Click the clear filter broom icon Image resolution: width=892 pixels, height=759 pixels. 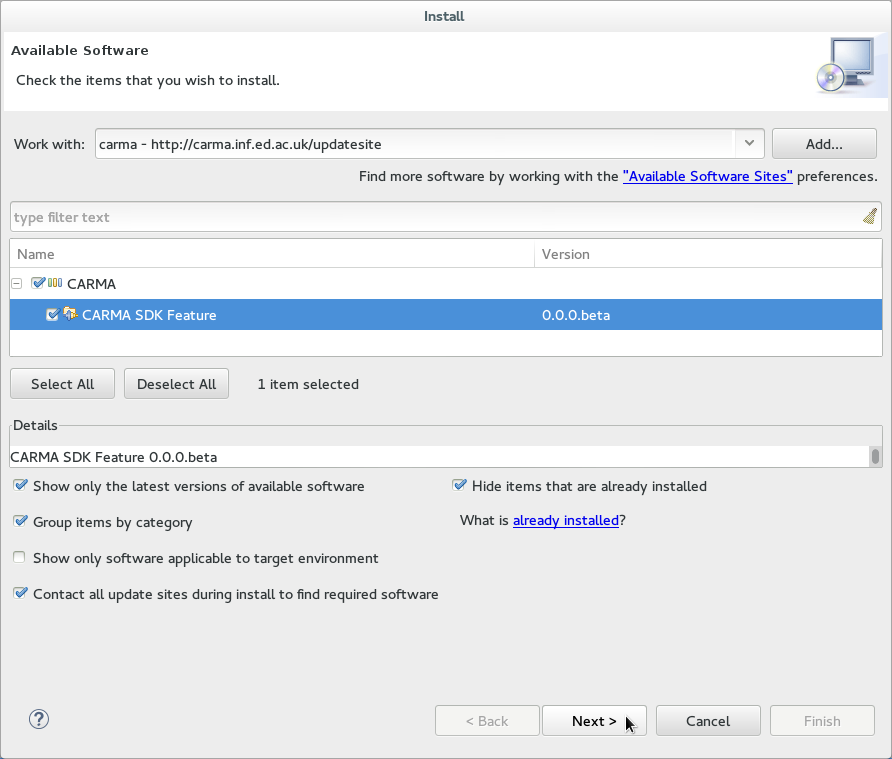[x=869, y=216]
